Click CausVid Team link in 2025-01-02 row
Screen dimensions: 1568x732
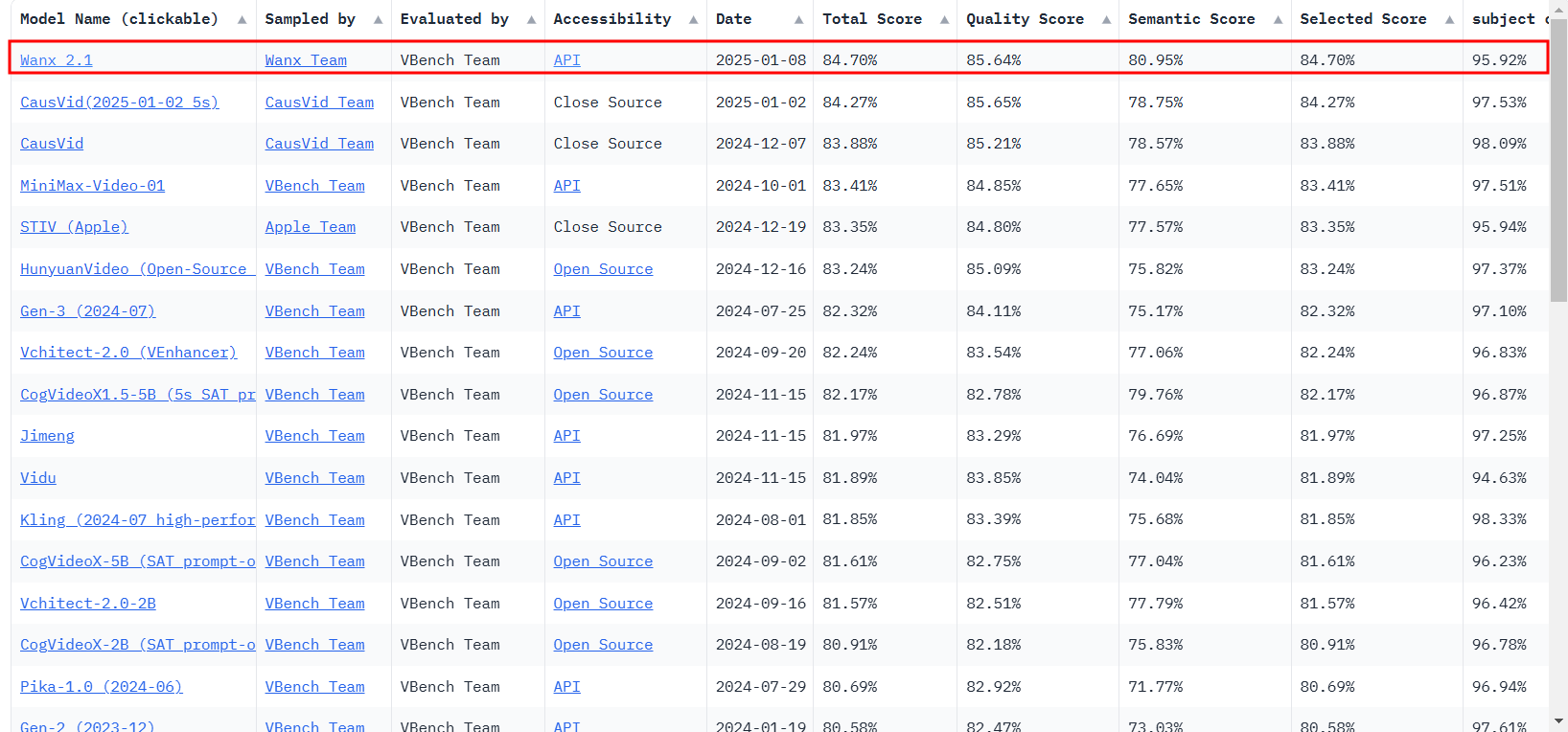pos(319,102)
